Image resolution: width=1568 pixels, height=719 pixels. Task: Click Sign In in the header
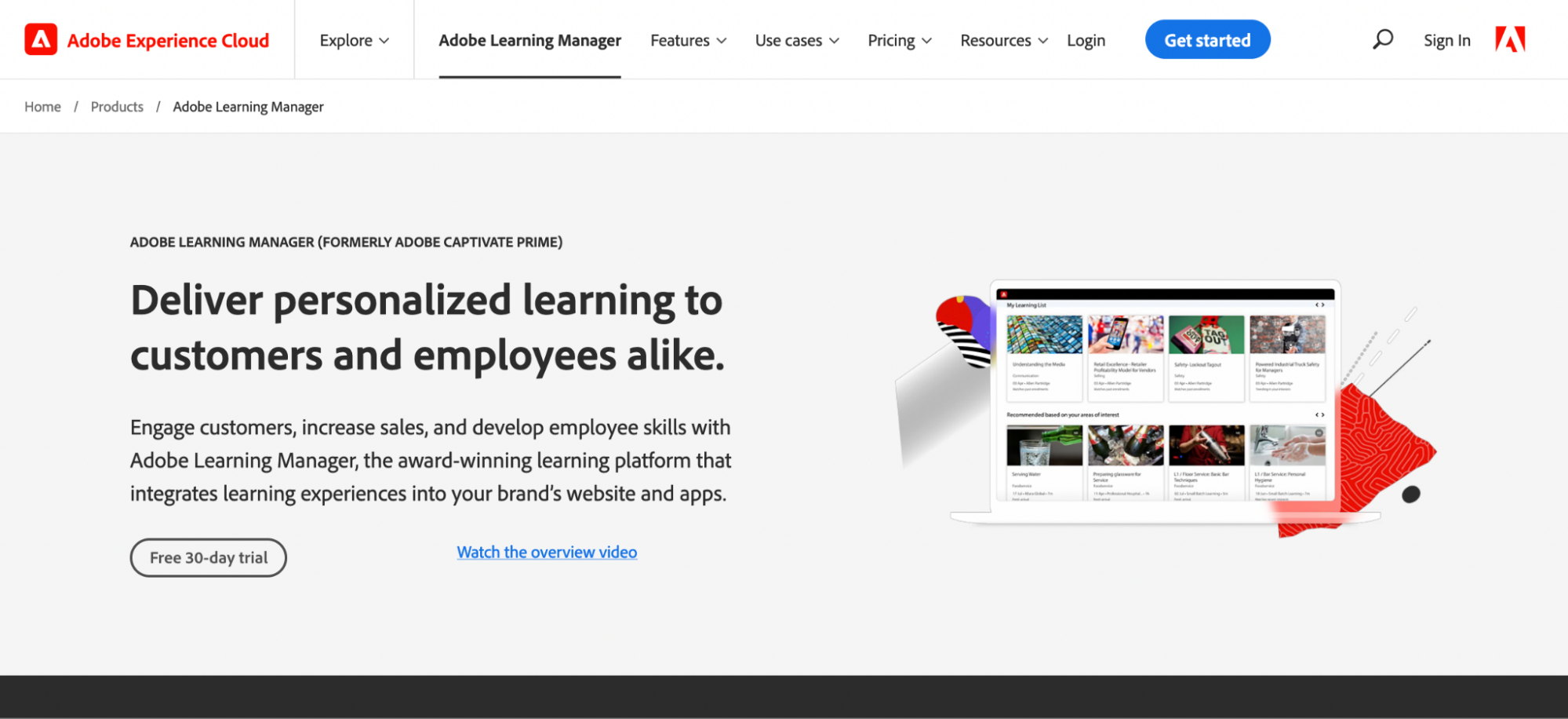pyautogui.click(x=1447, y=40)
